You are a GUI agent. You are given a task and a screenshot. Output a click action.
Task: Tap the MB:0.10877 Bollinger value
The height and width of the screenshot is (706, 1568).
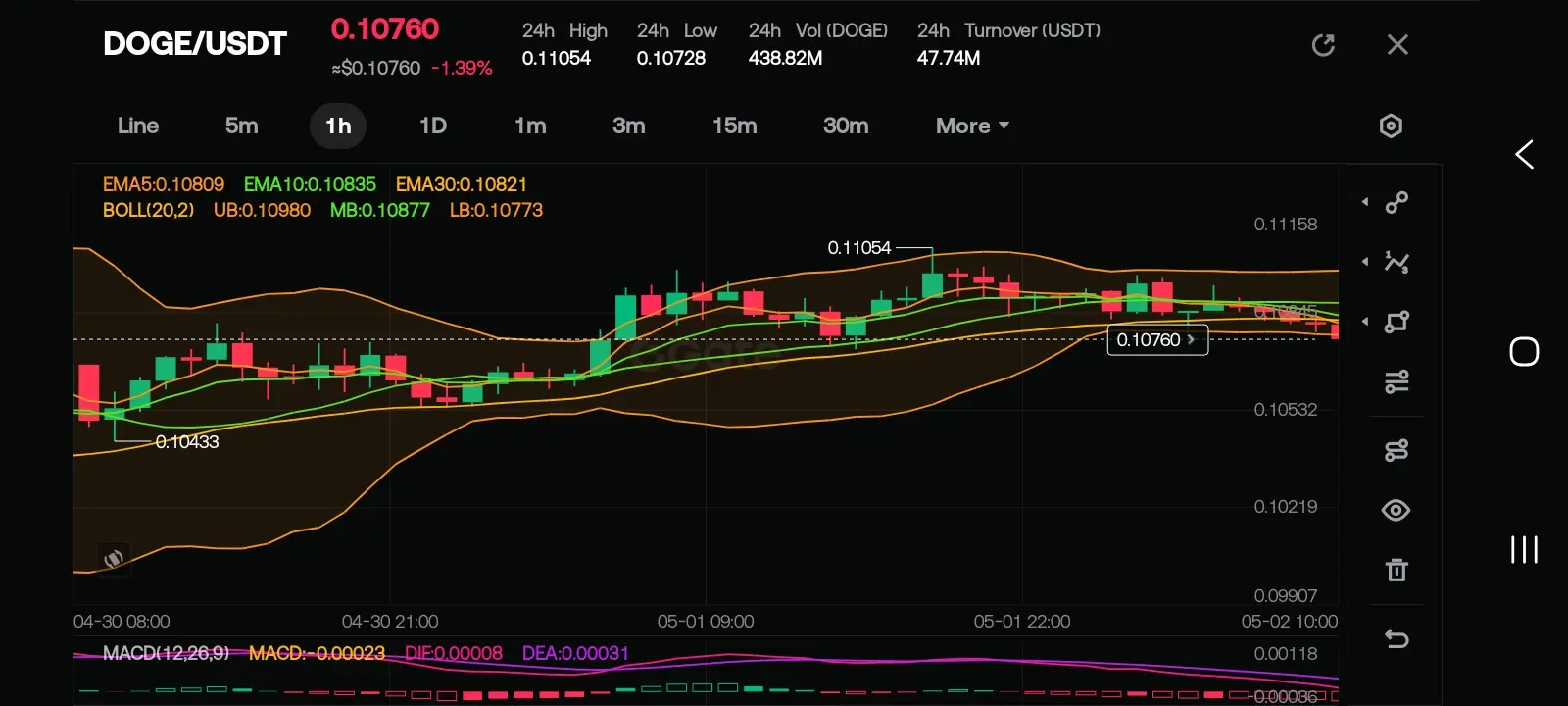point(380,210)
